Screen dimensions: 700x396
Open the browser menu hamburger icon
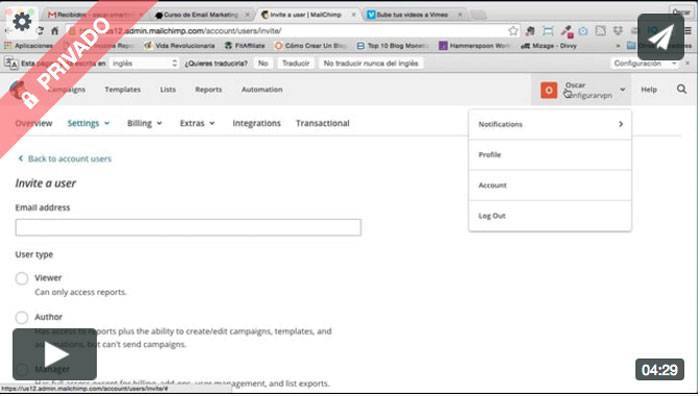[x=688, y=31]
